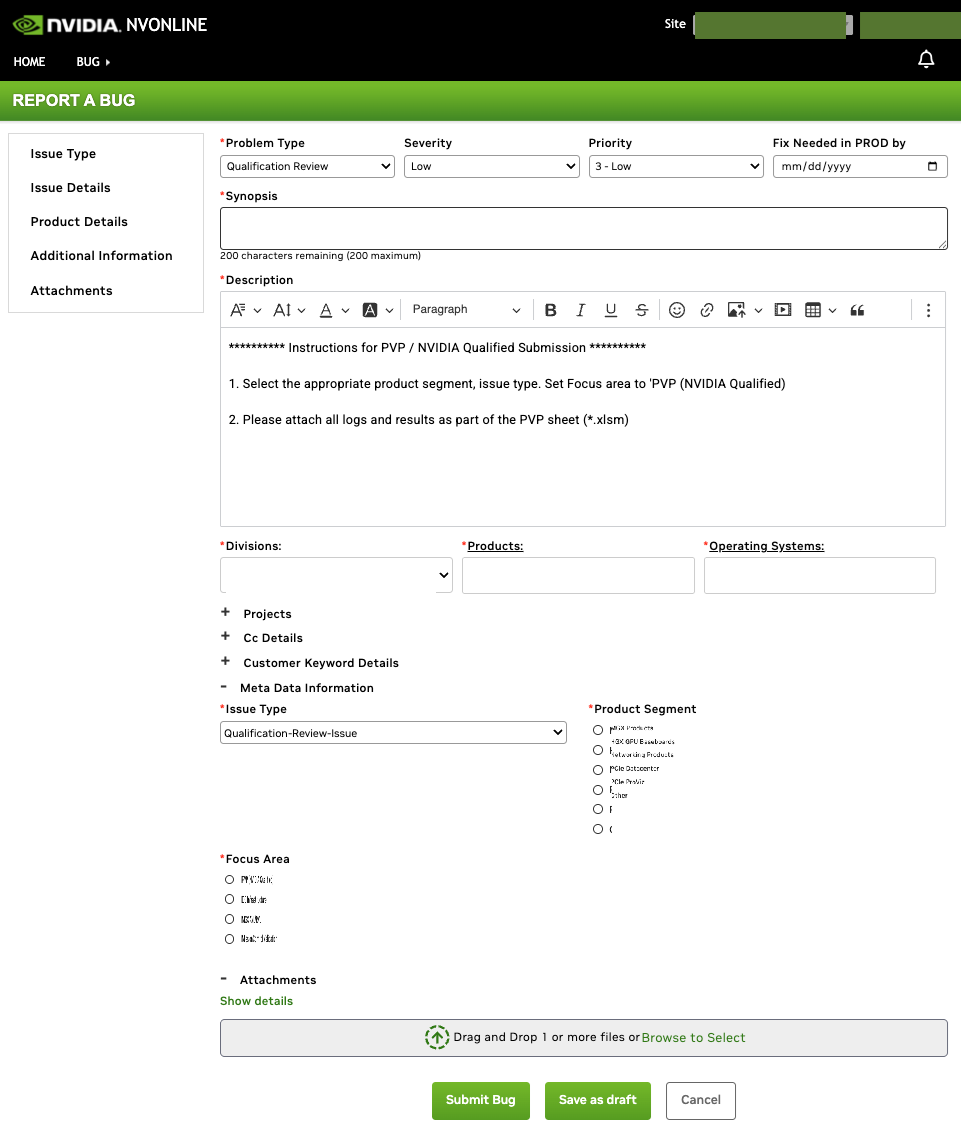Click the NVIDIA NVONLINE logo
This screenshot has width=961, height=1126.
tap(110, 25)
